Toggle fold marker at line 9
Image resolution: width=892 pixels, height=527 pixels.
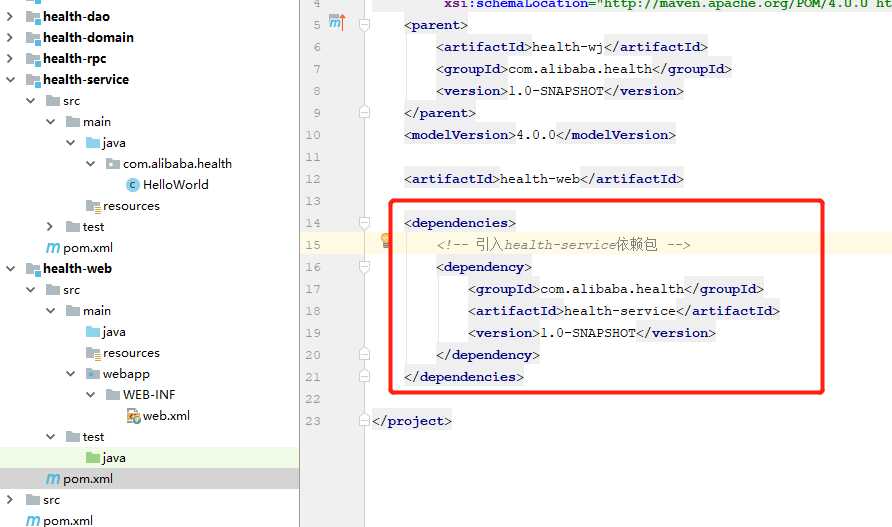click(x=365, y=113)
